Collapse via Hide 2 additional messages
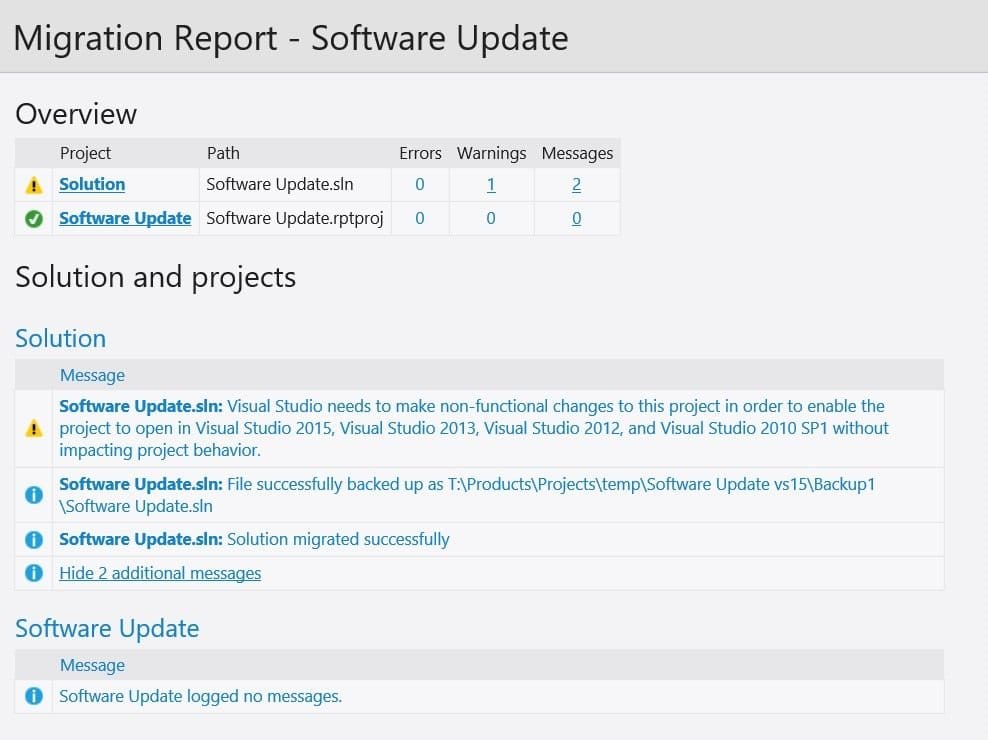988x740 pixels. point(160,573)
